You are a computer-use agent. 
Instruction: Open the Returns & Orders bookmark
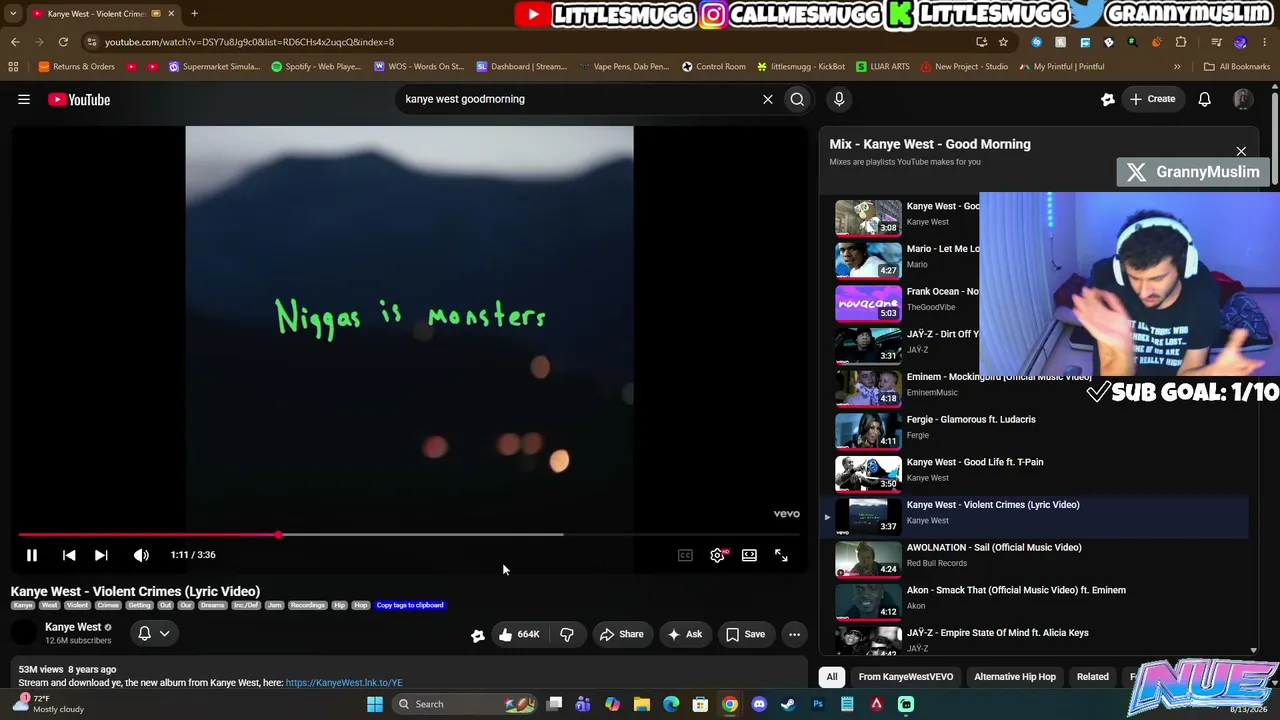click(77, 67)
